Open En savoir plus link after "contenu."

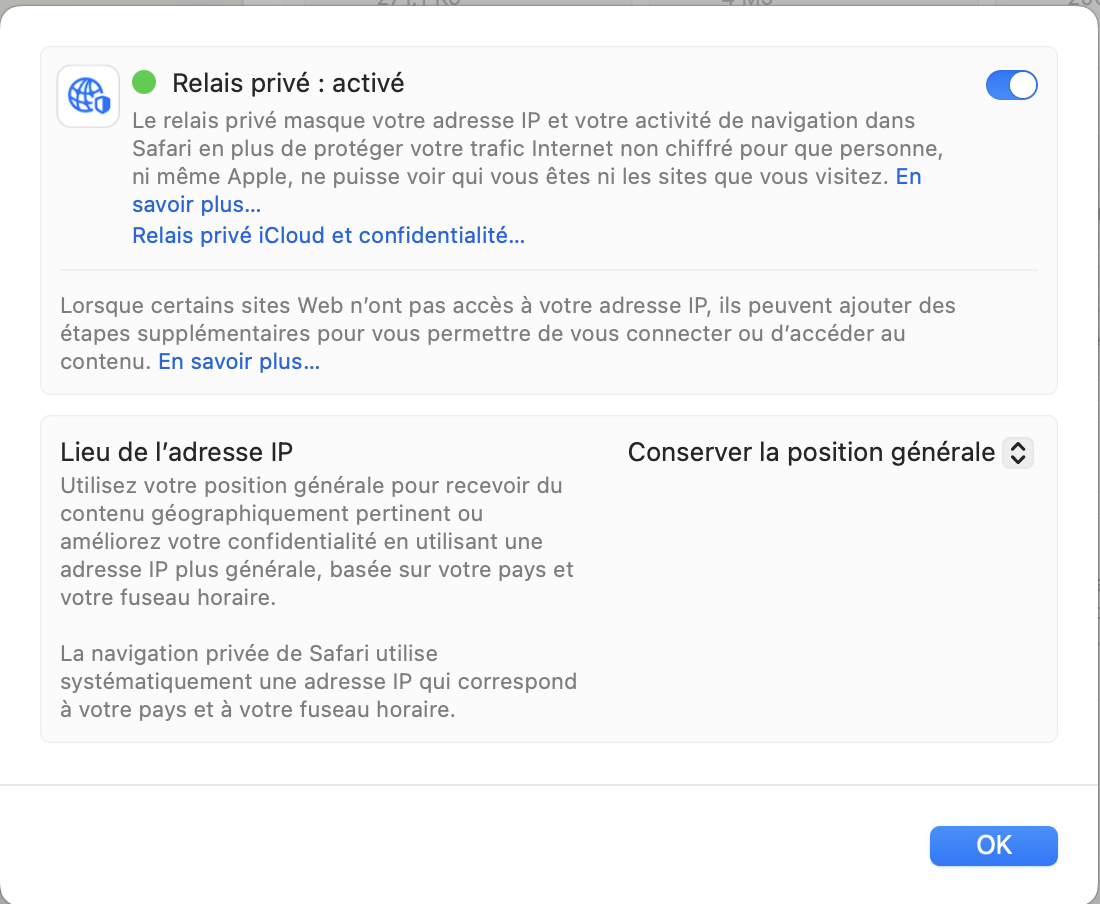(239, 362)
